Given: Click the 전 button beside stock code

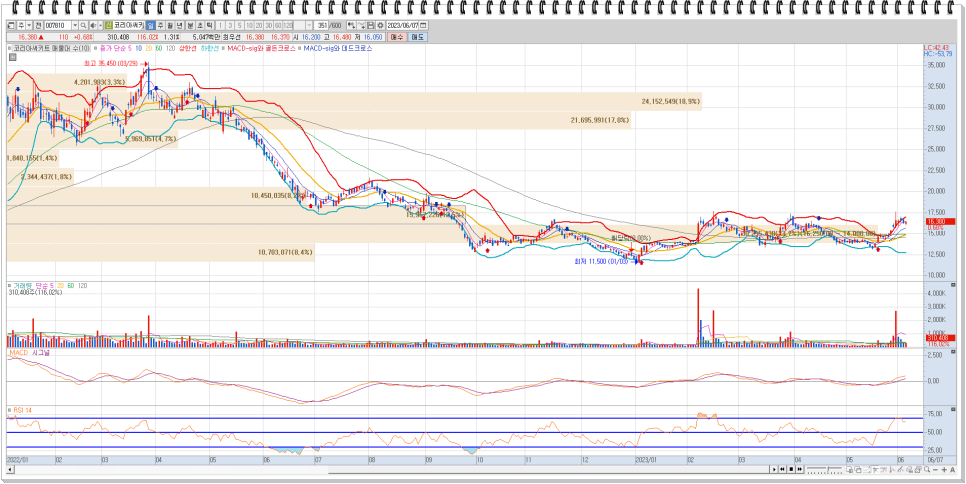Looking at the screenshot, I should click(38, 25).
